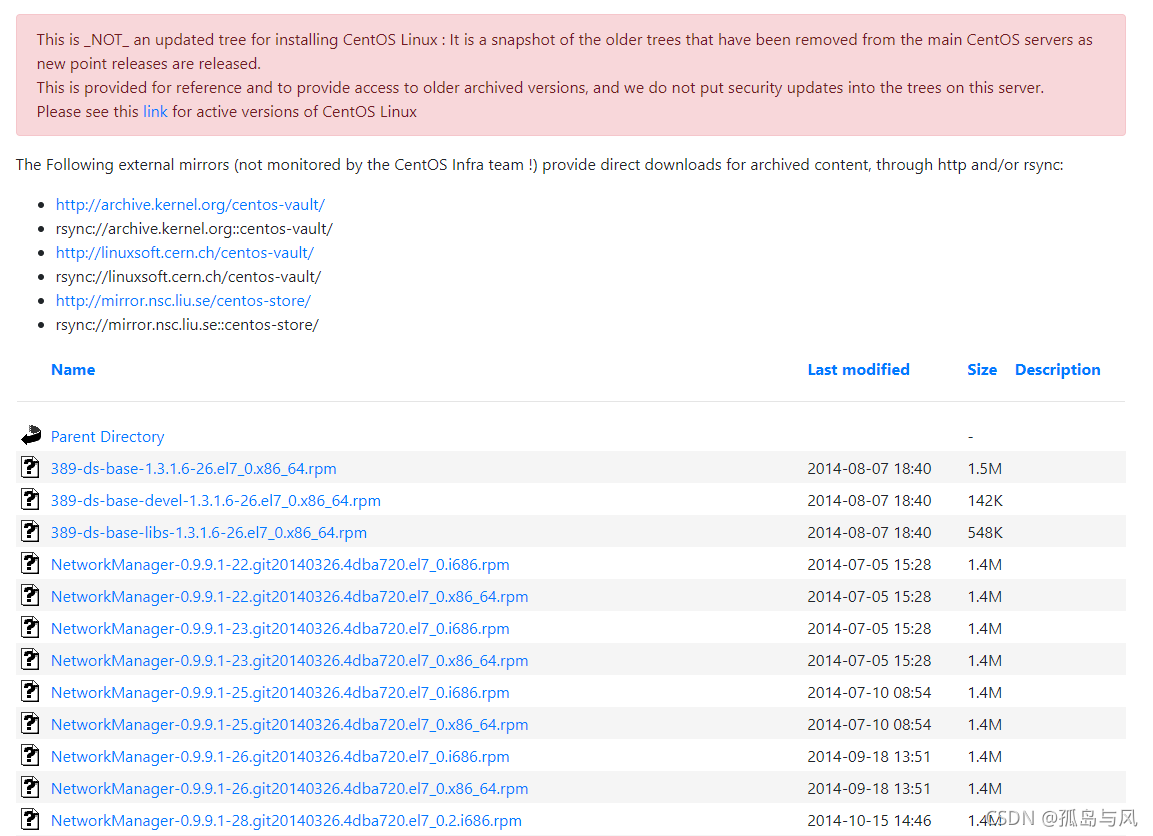Sort listing by the Name column header

(73, 370)
